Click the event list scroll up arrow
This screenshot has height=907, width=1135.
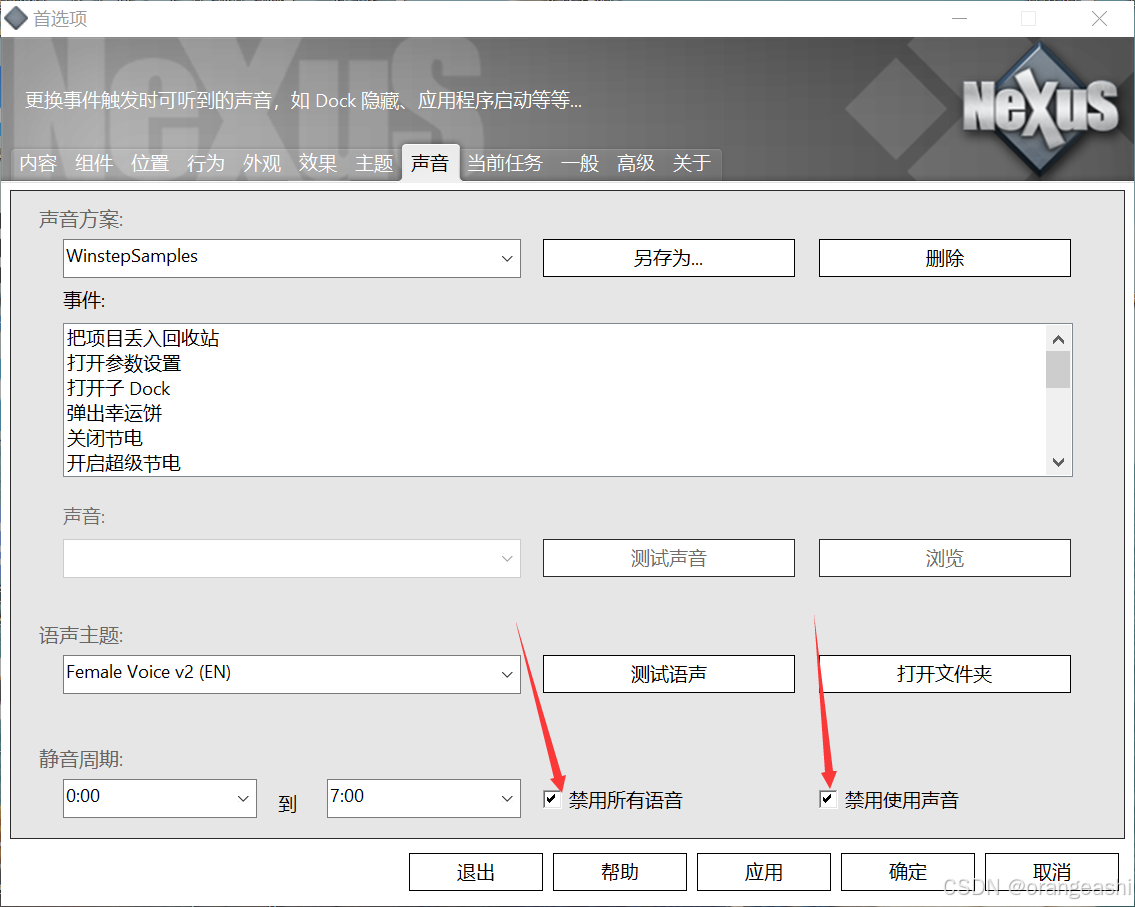[x=1058, y=339]
